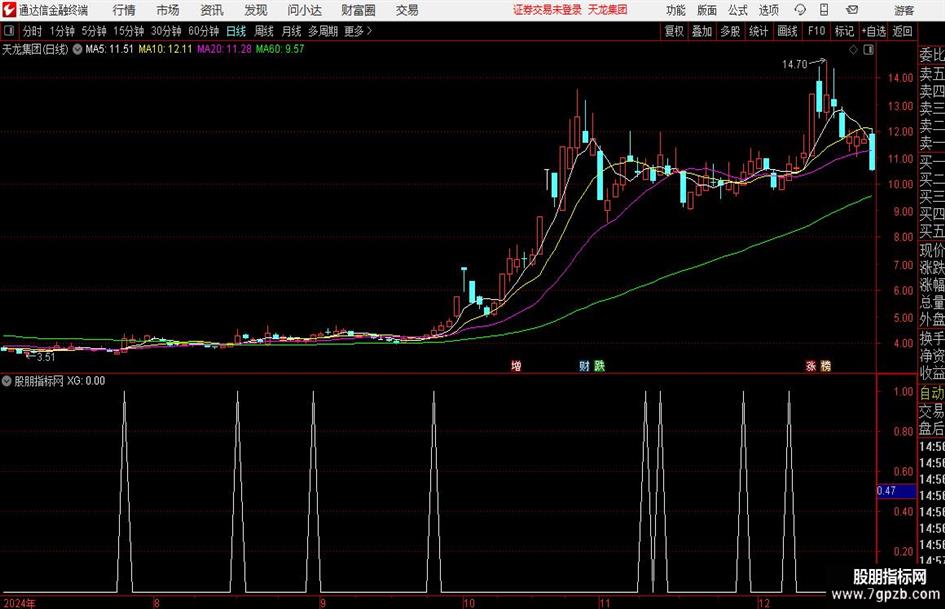
Task: Open the mail messages icon
Action: coord(852,10)
